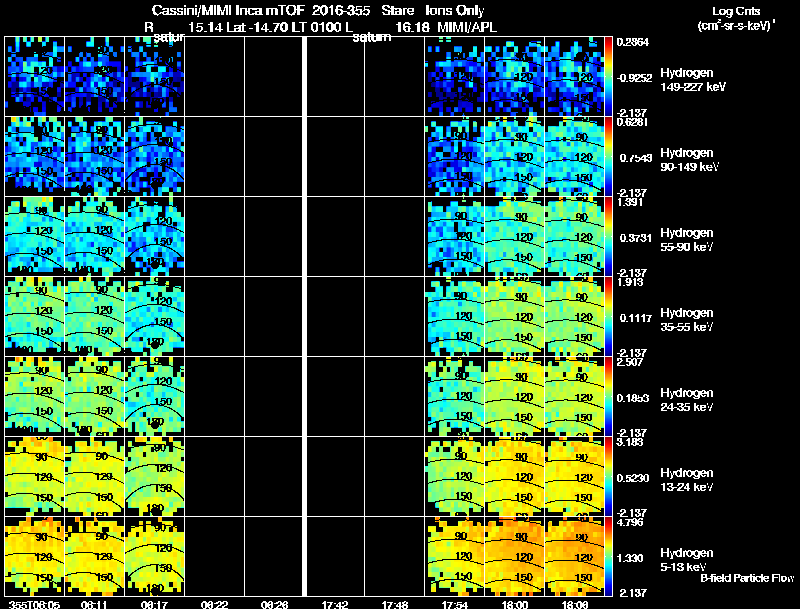Select the 06:11 time label
This screenshot has width=800, height=609.
94,604
